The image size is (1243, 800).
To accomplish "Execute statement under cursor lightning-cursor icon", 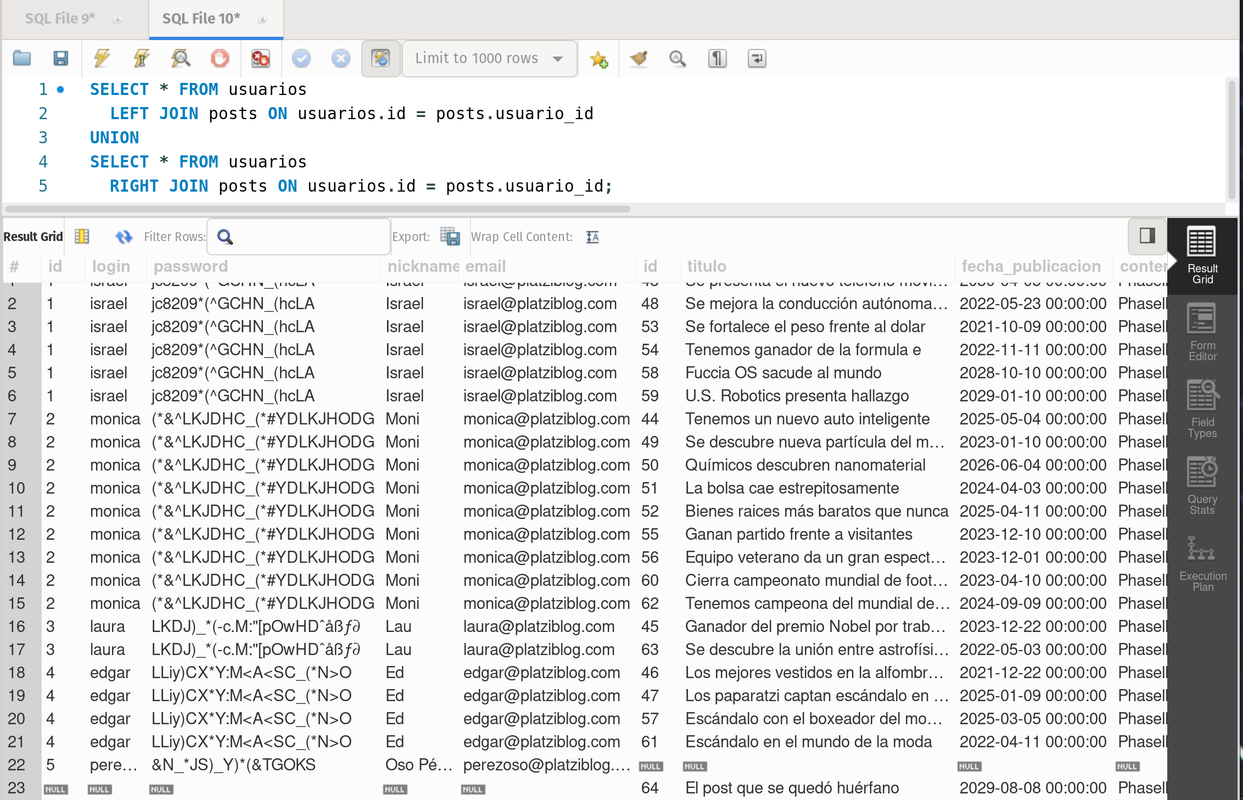I will (141, 59).
